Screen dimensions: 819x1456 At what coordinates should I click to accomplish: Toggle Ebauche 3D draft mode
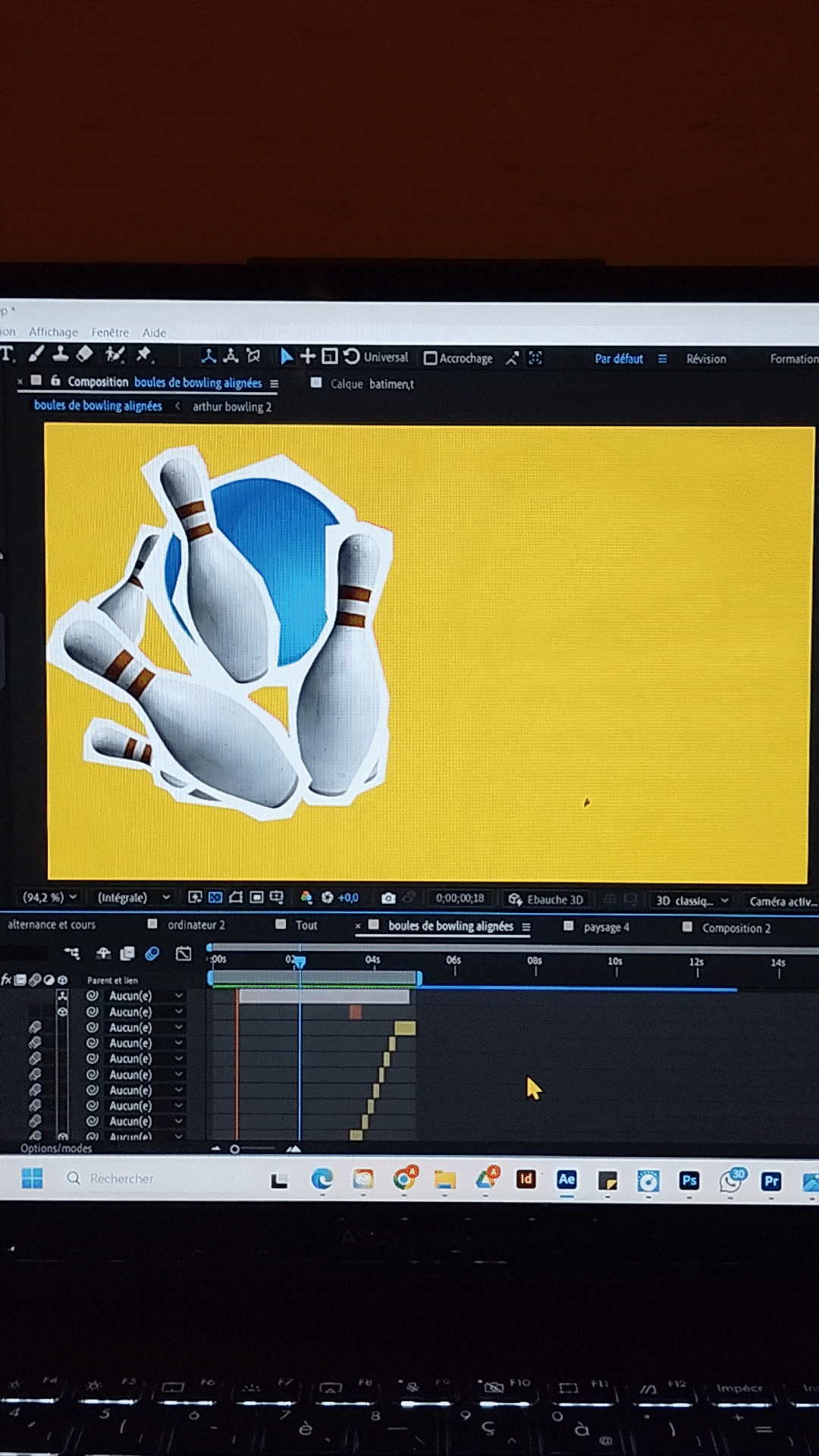pyautogui.click(x=546, y=899)
